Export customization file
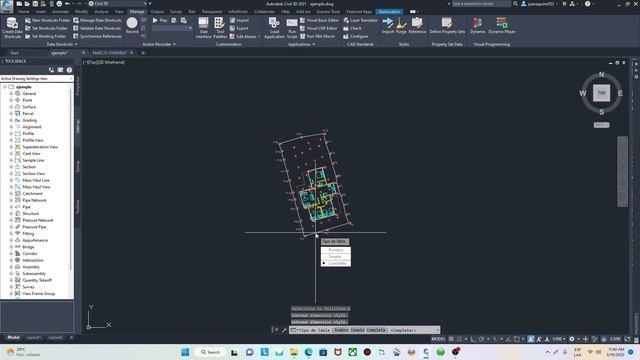This screenshot has height=360, width=640. 239,28
